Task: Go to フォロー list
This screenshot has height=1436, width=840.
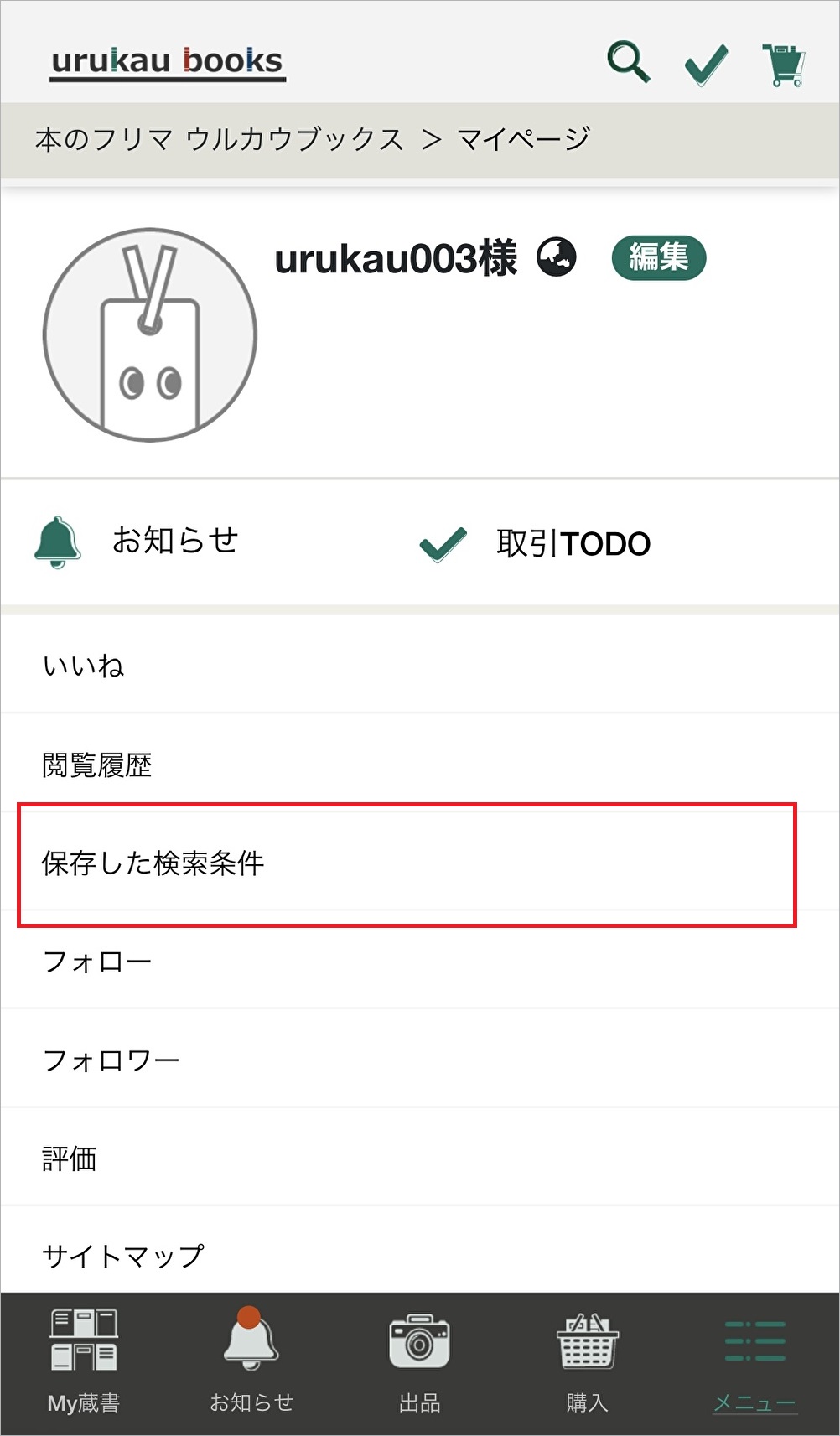Action: click(97, 962)
